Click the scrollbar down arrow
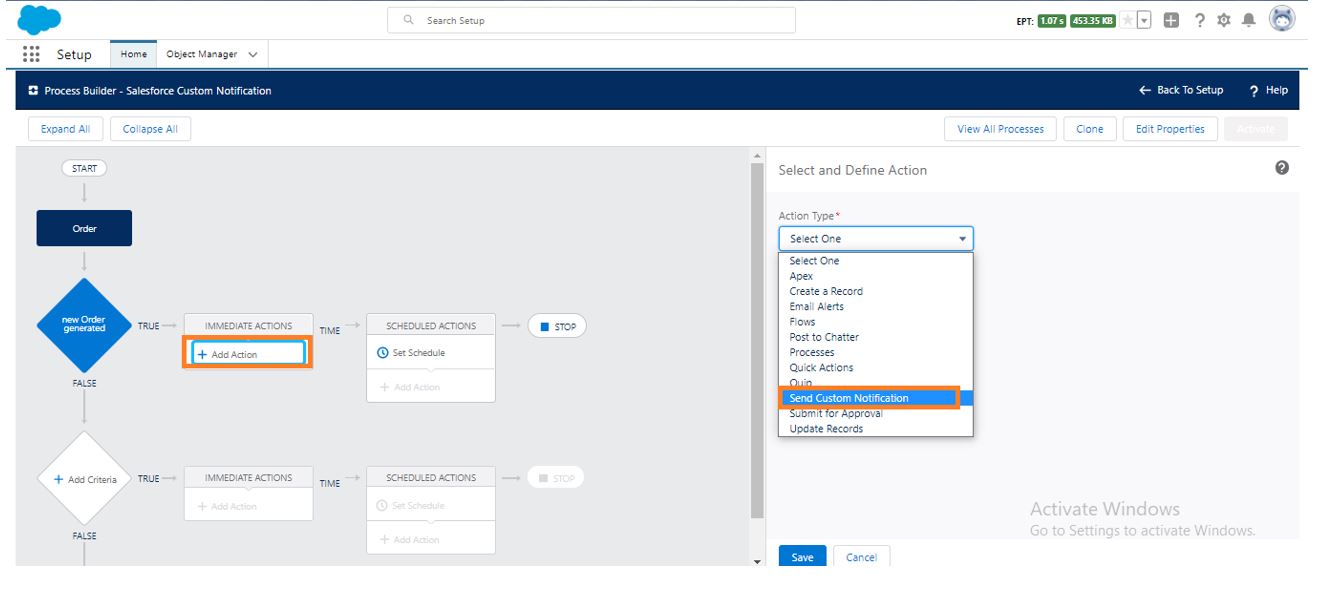 click(756, 562)
